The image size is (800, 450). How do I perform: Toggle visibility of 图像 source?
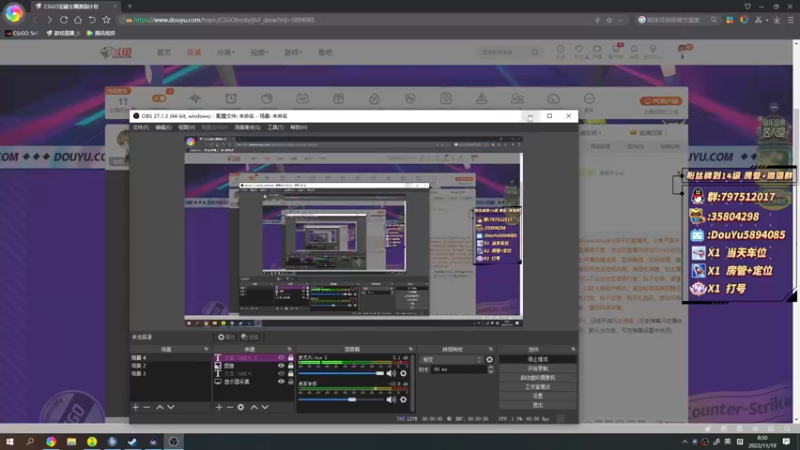pyautogui.click(x=281, y=366)
